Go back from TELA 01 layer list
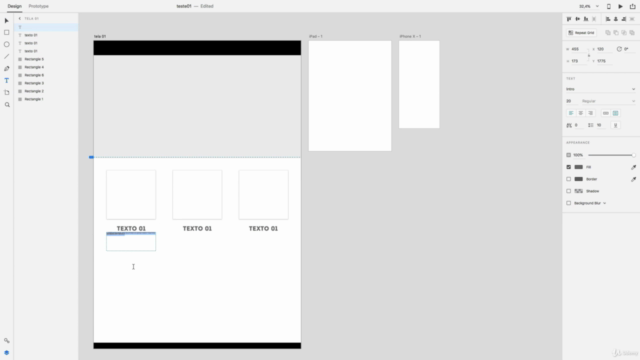640x360 pixels. click(x=20, y=19)
